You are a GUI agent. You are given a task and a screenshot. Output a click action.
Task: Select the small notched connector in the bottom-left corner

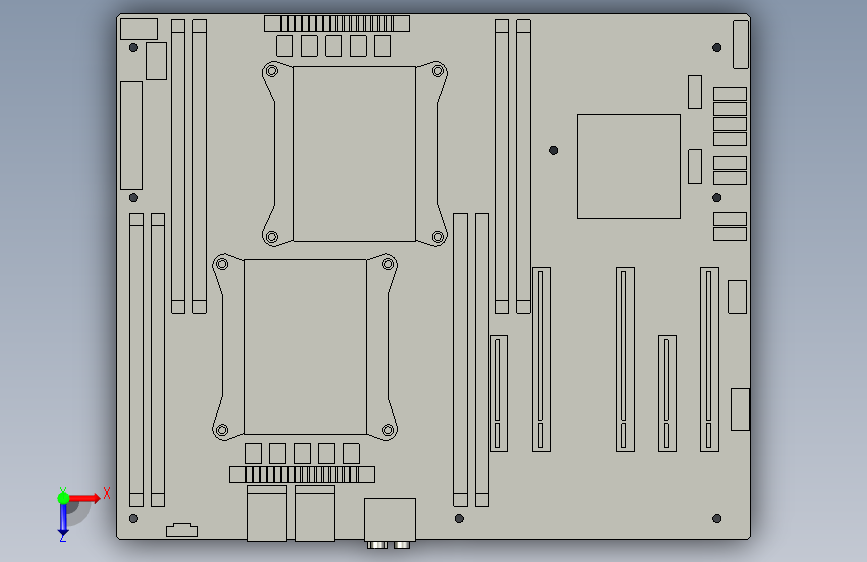pos(182,530)
